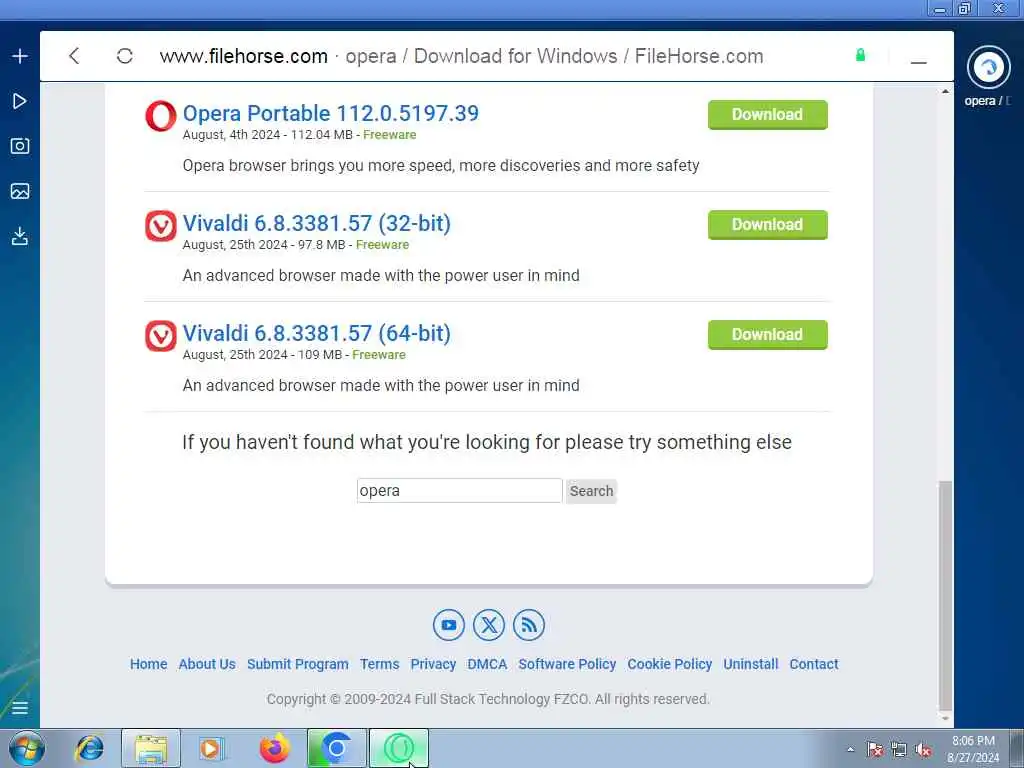The height and width of the screenshot is (768, 1024).
Task: Go to the Home footer link
Action: pos(148,664)
